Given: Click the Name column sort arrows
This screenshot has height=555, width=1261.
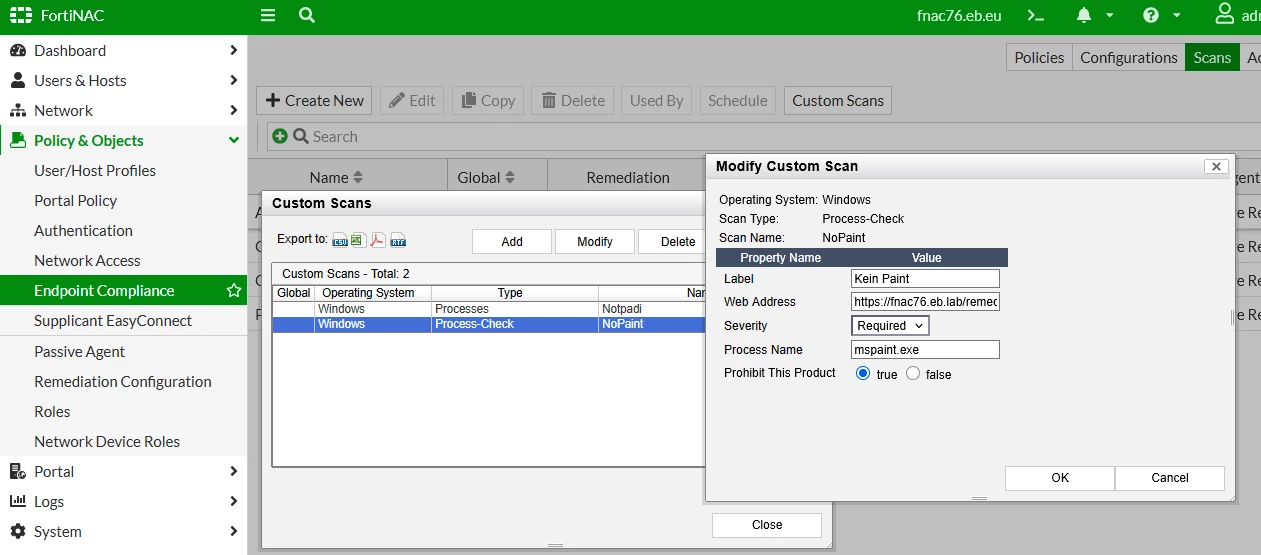Looking at the screenshot, I should [358, 178].
